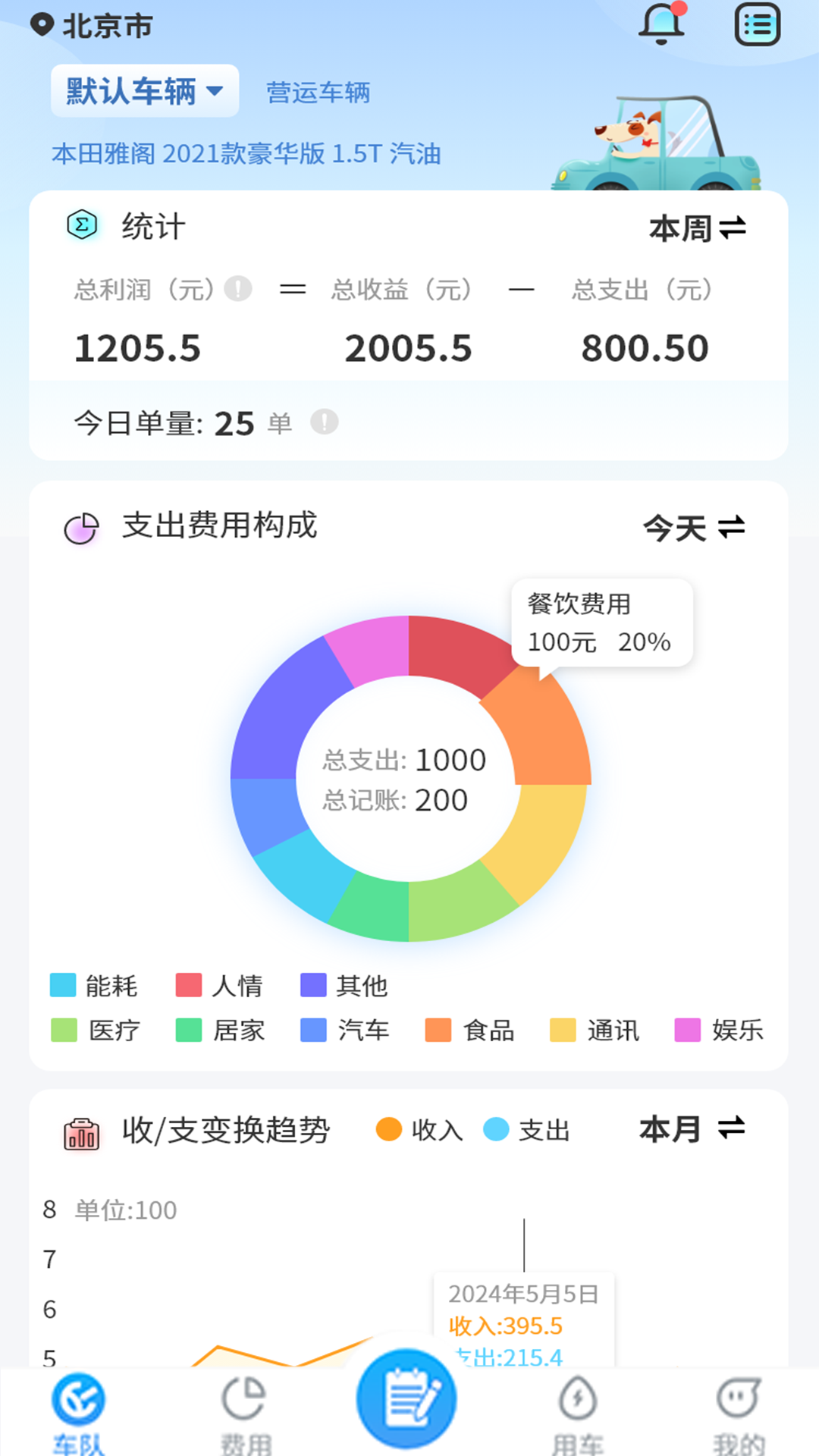819x1456 pixels.
Task: Change the 本月 trend period
Action: click(692, 1129)
